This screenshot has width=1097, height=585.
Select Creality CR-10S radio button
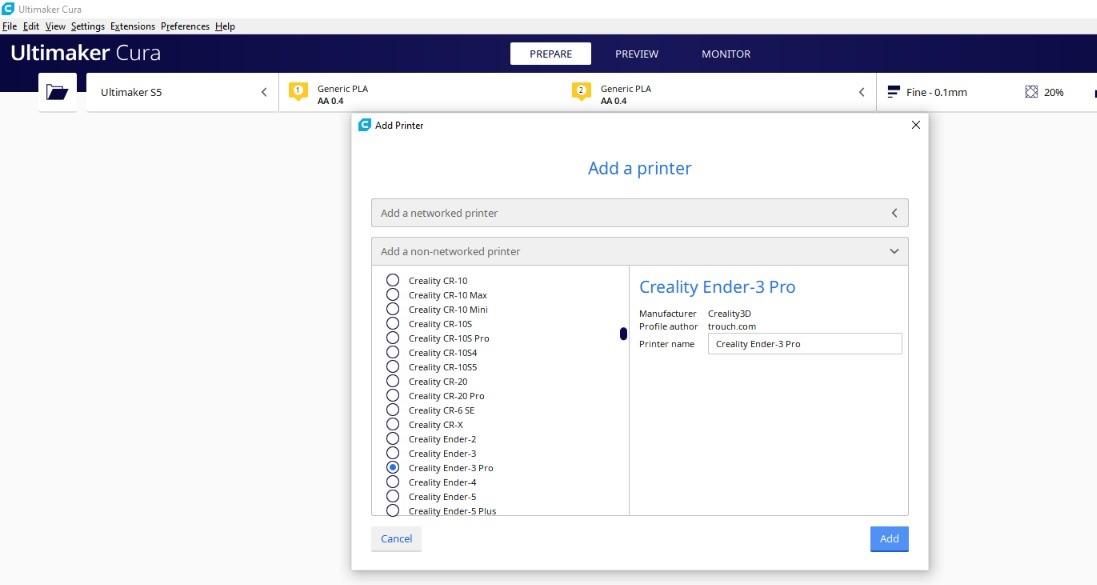pos(392,323)
